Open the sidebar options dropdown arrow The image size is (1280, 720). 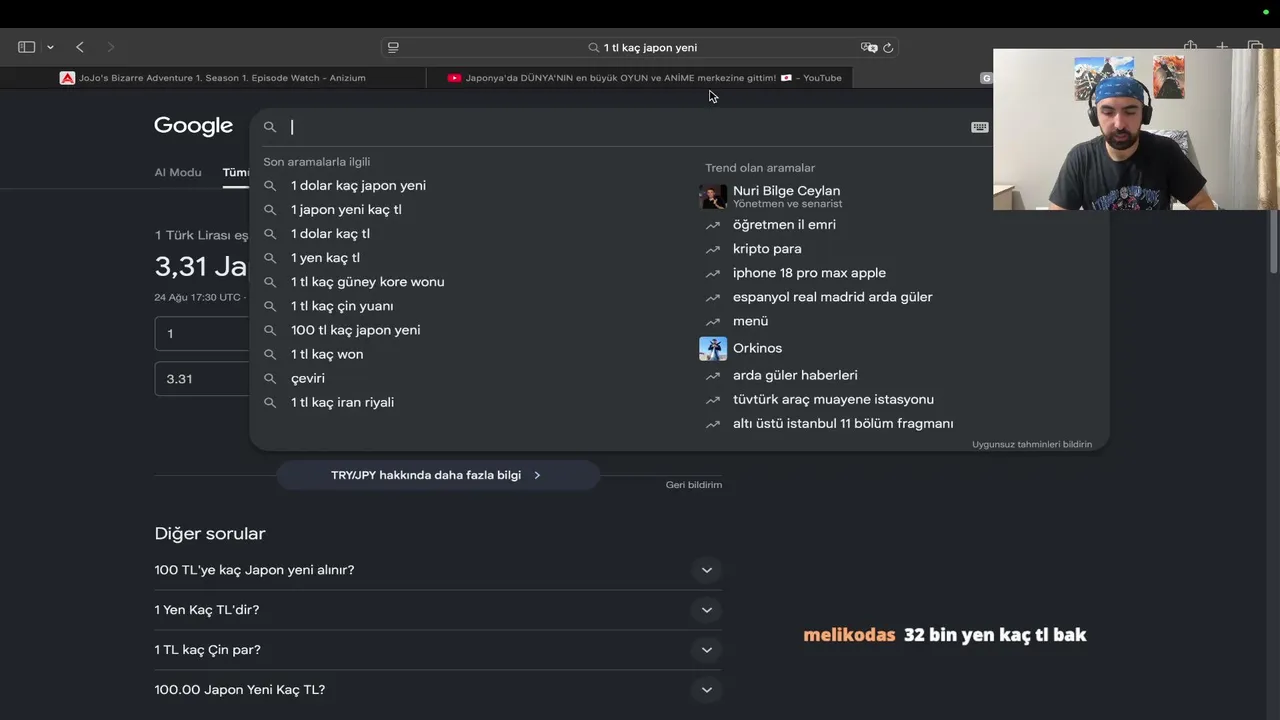pos(50,47)
